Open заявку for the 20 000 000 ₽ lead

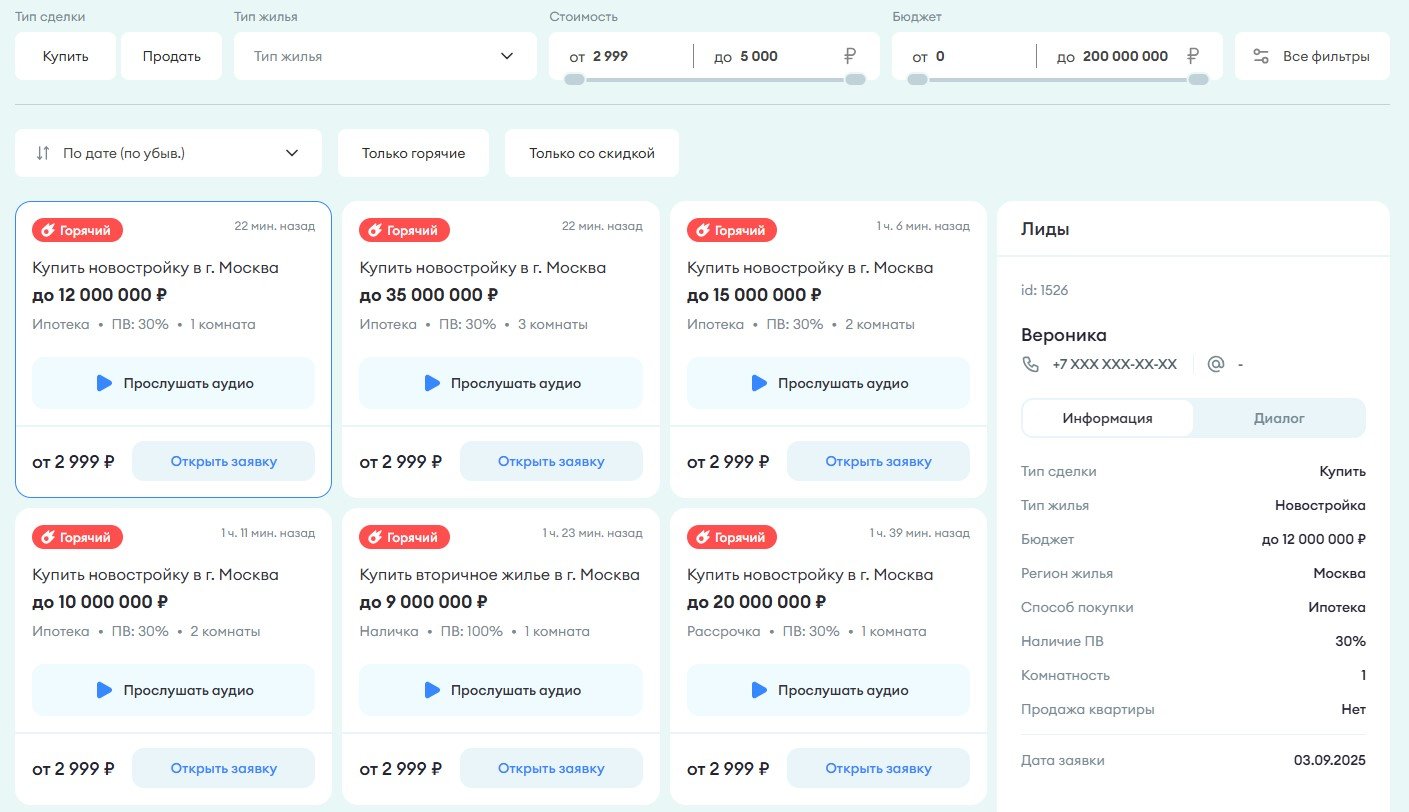click(x=878, y=768)
